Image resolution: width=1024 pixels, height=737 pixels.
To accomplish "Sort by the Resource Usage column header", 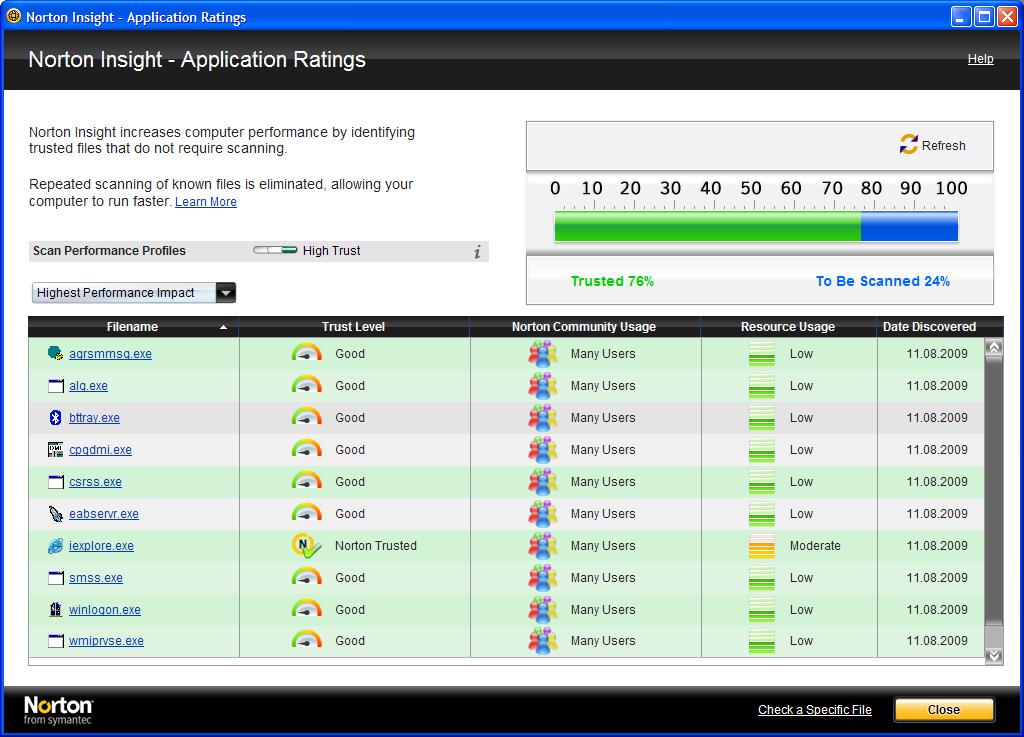I will click(788, 326).
